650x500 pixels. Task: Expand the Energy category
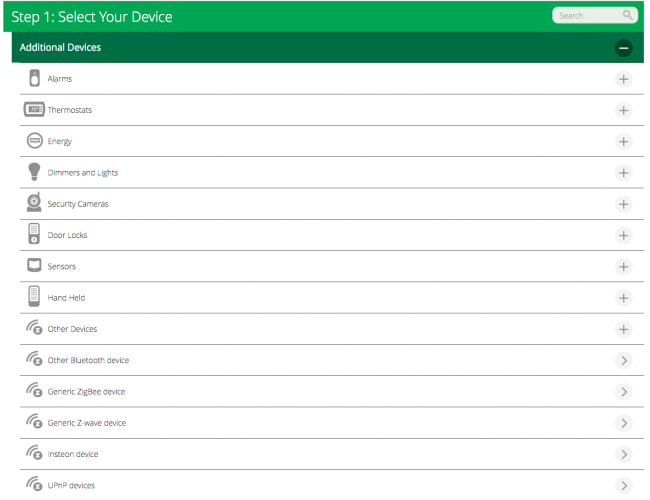tap(623, 142)
